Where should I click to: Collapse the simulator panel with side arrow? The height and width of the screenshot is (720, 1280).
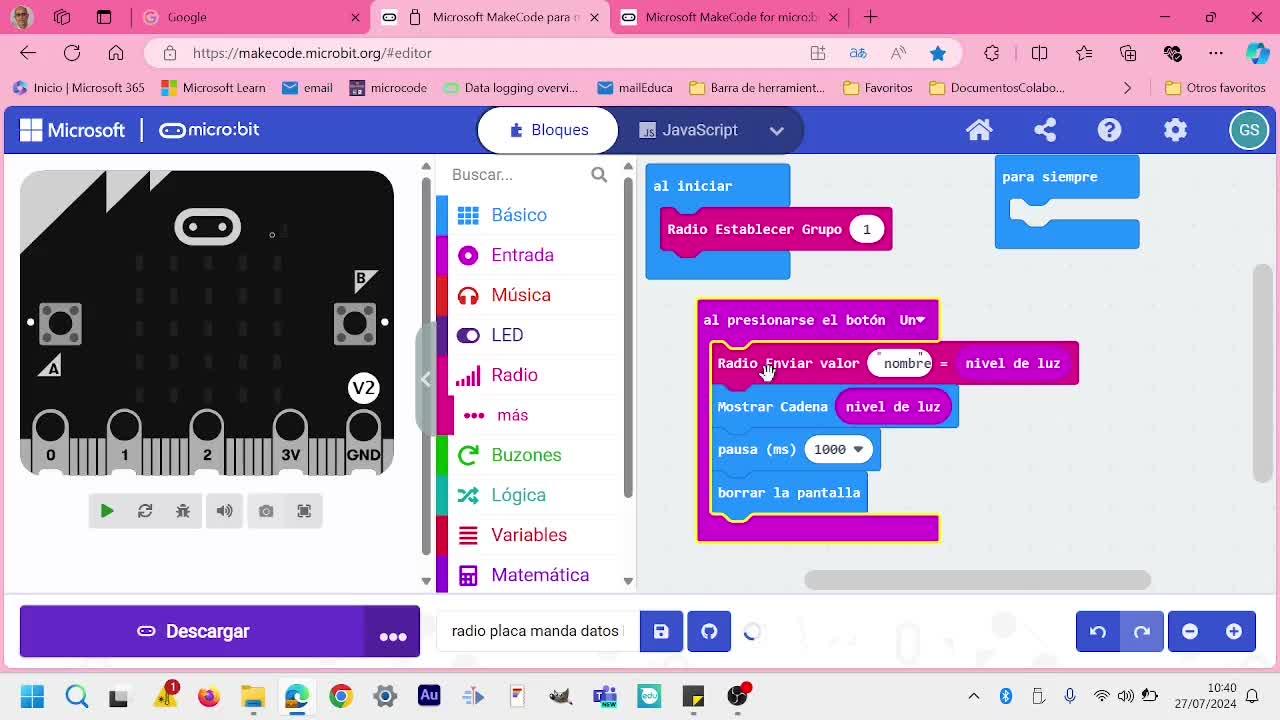(425, 379)
